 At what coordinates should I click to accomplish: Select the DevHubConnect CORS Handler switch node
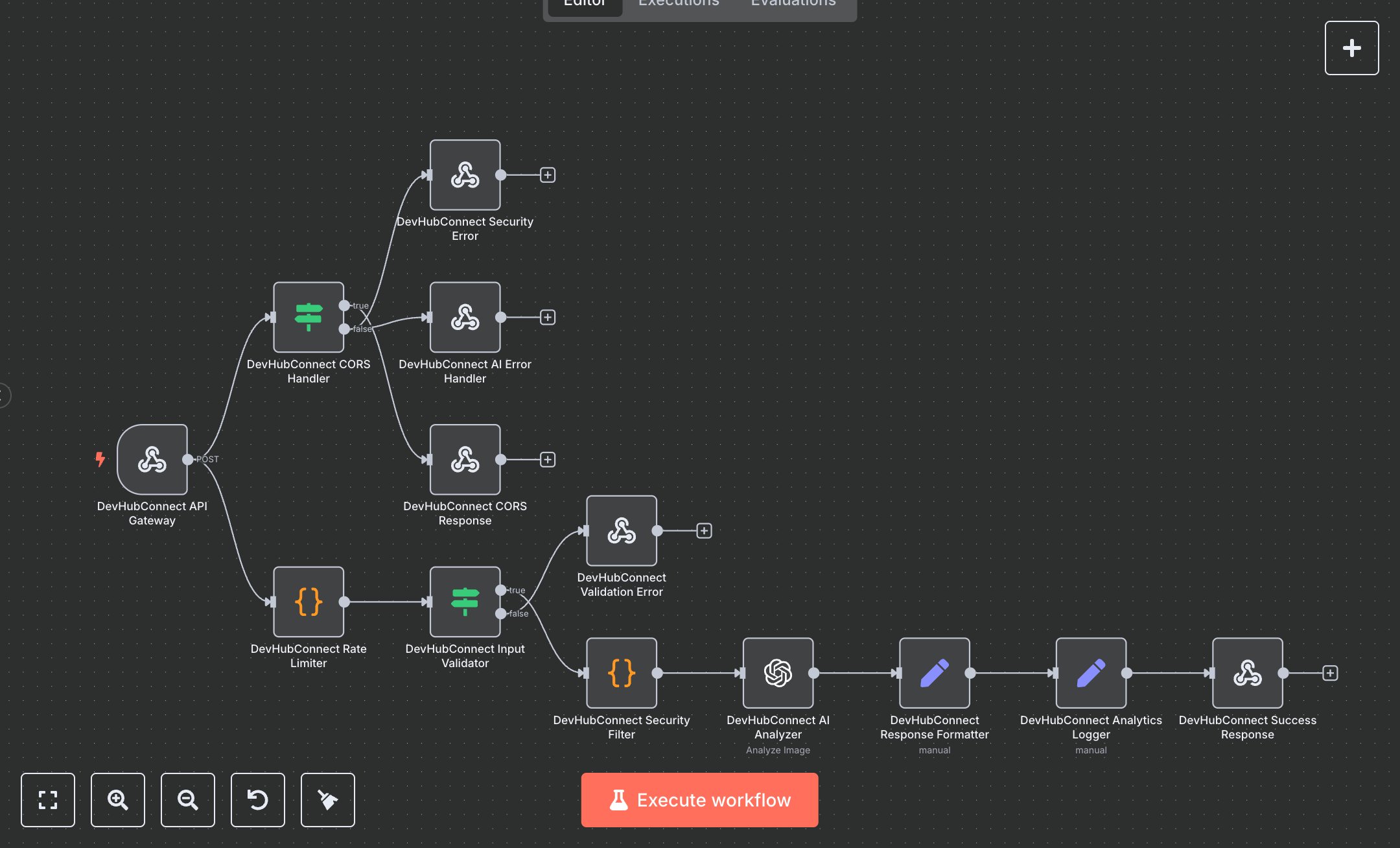[309, 317]
